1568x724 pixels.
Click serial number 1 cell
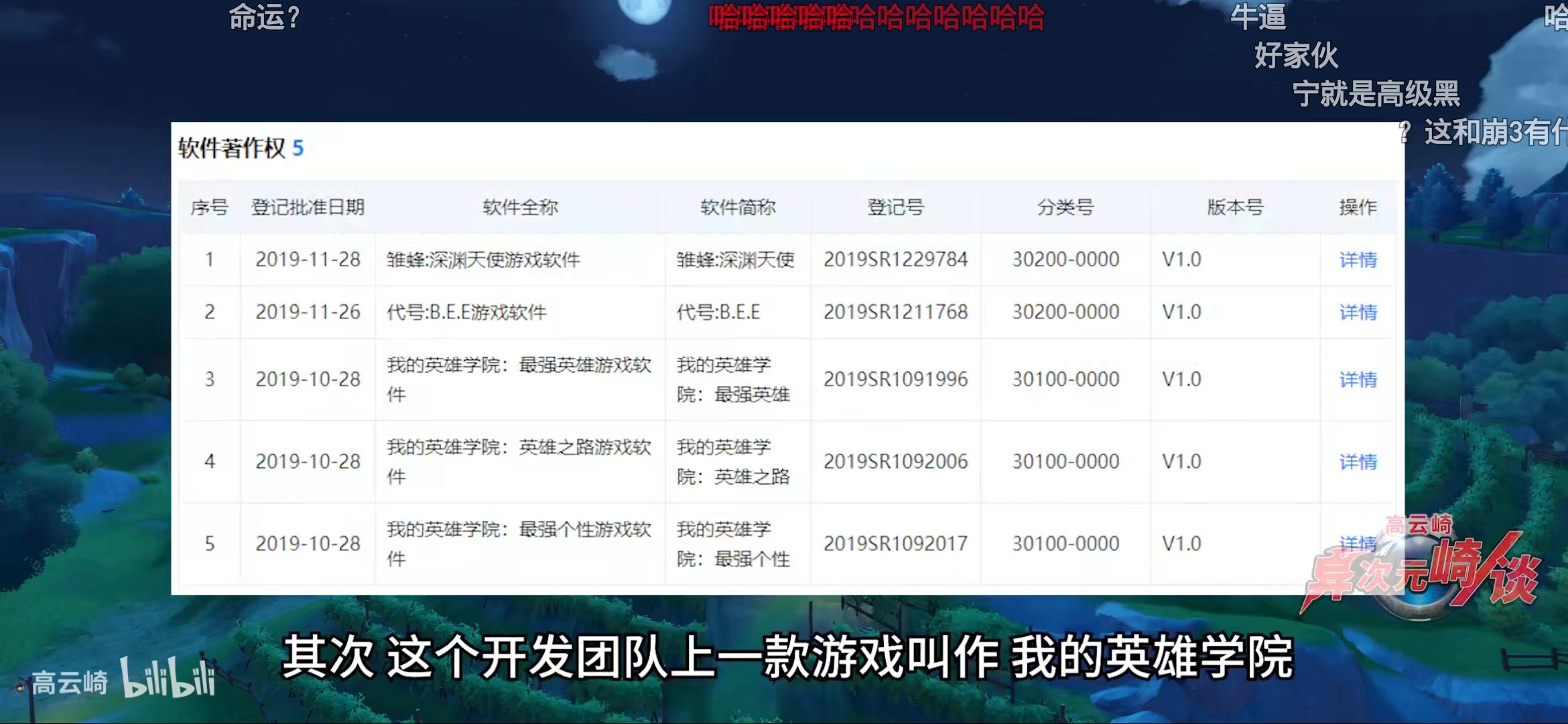pyautogui.click(x=210, y=259)
